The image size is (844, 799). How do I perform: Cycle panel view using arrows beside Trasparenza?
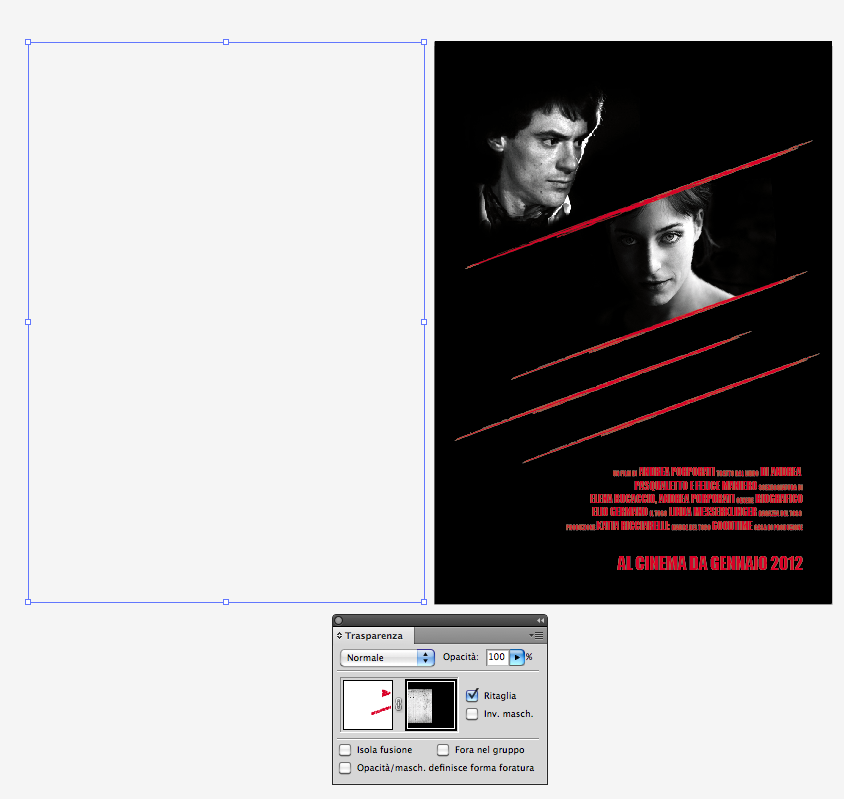339,636
